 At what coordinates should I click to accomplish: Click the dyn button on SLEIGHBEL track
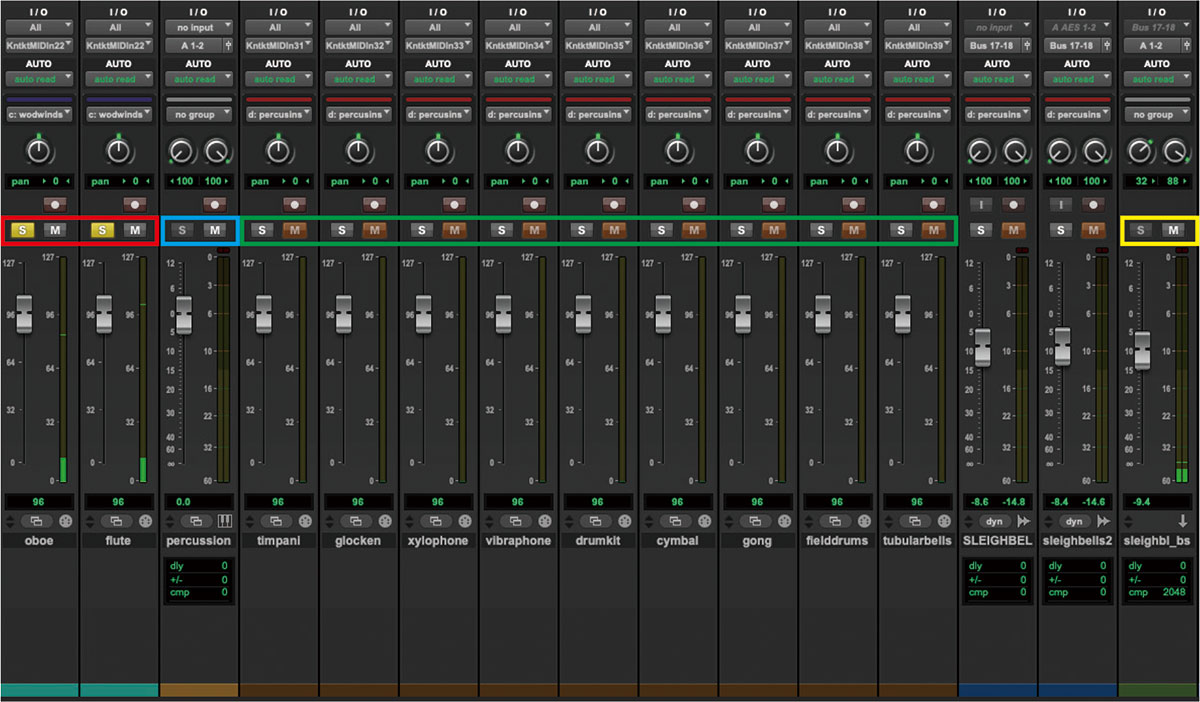click(995, 521)
